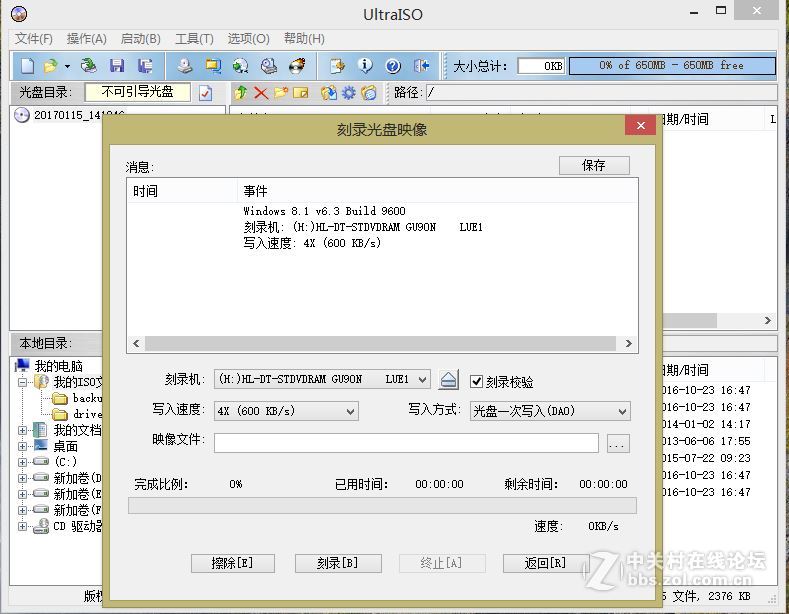Click the Exit door toolbar icon

(421, 66)
